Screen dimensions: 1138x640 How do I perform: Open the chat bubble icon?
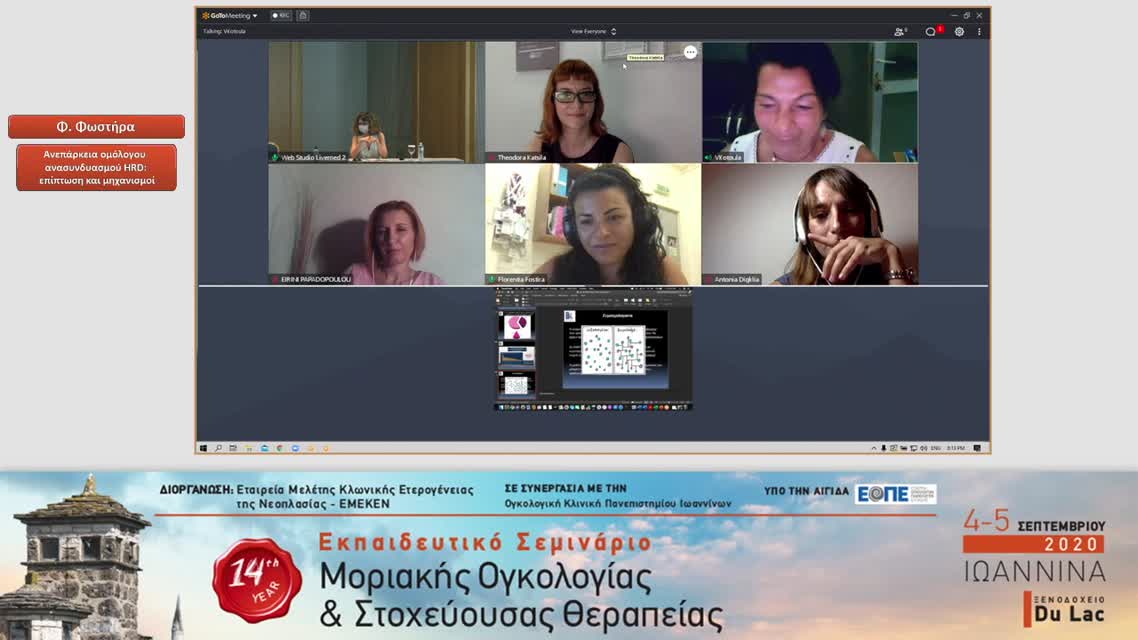pos(931,32)
